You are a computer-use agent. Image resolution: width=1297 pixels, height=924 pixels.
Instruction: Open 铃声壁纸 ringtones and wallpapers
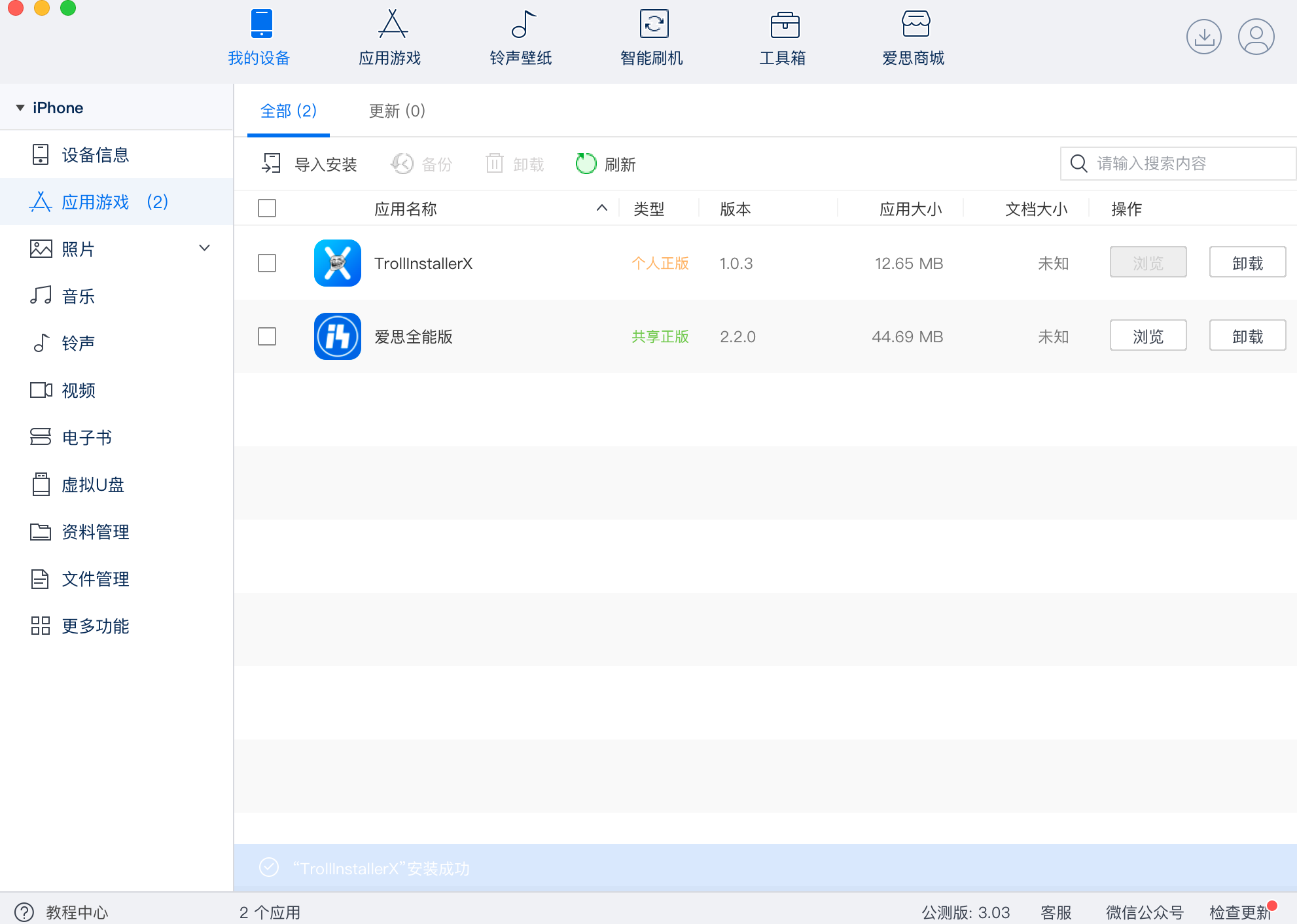(521, 37)
